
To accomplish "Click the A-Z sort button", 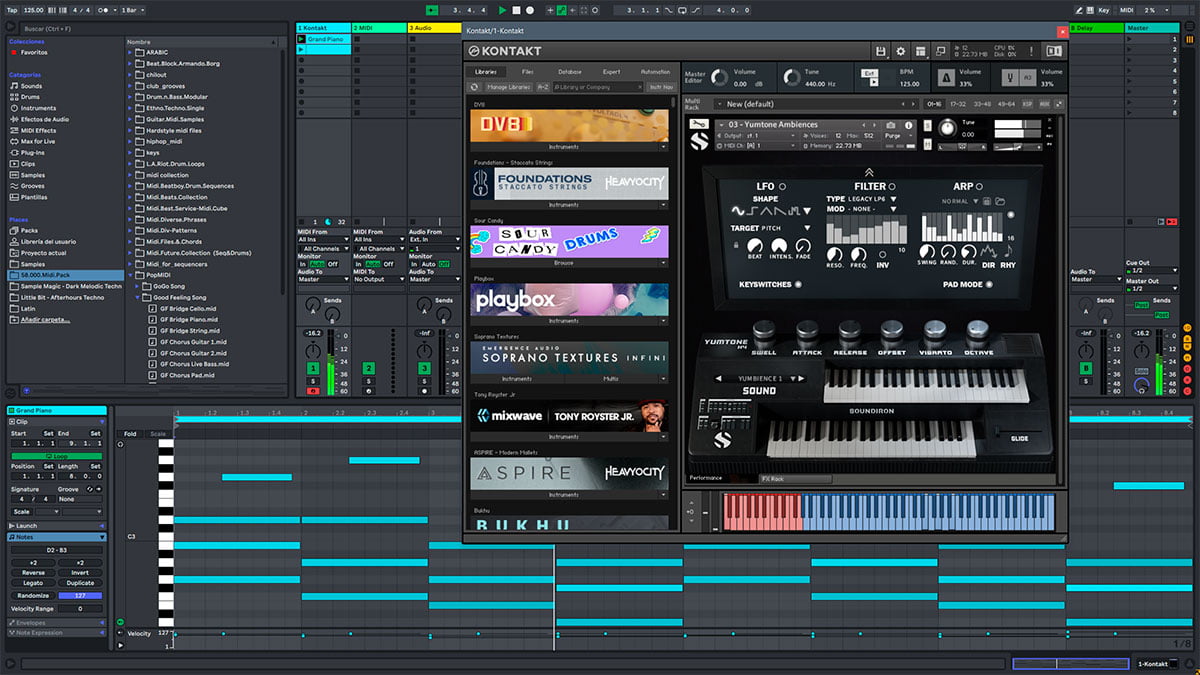I will [x=542, y=87].
